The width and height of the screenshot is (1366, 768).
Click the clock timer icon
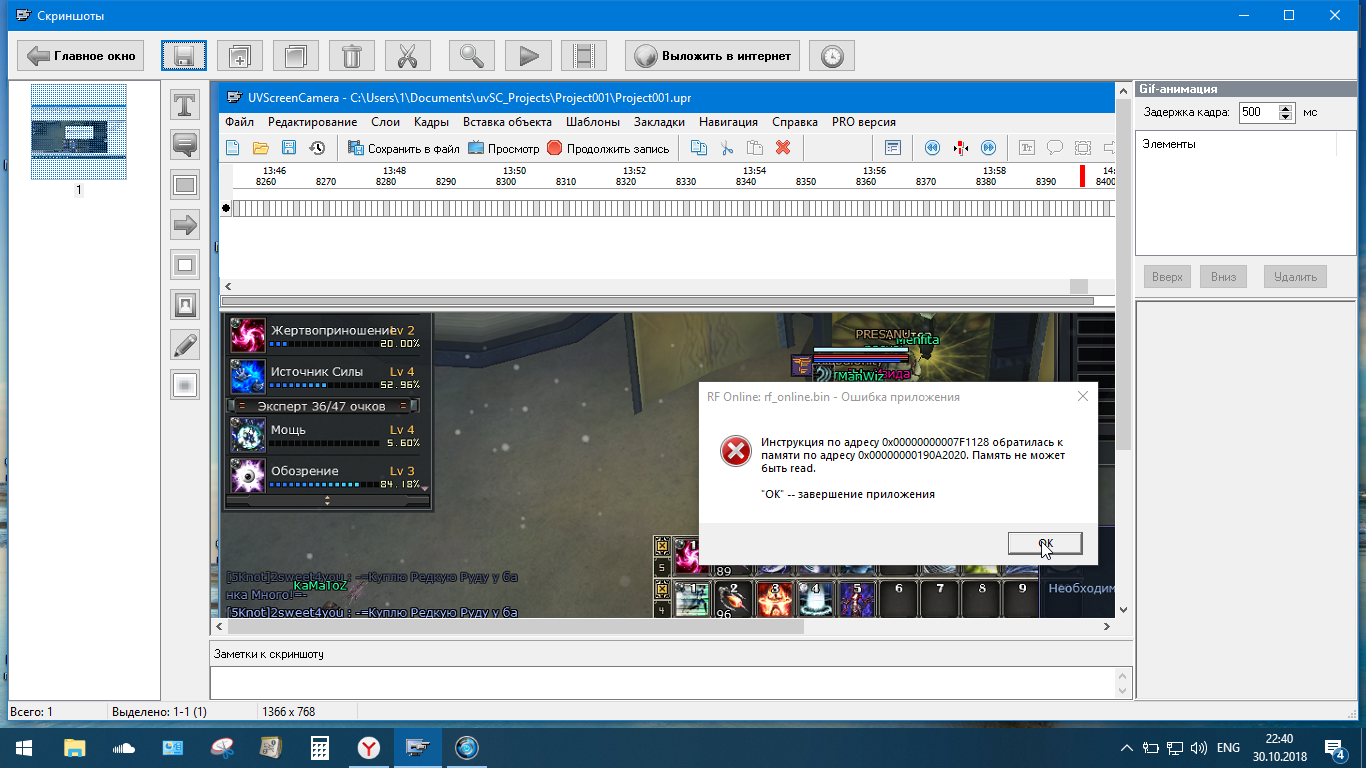click(832, 56)
